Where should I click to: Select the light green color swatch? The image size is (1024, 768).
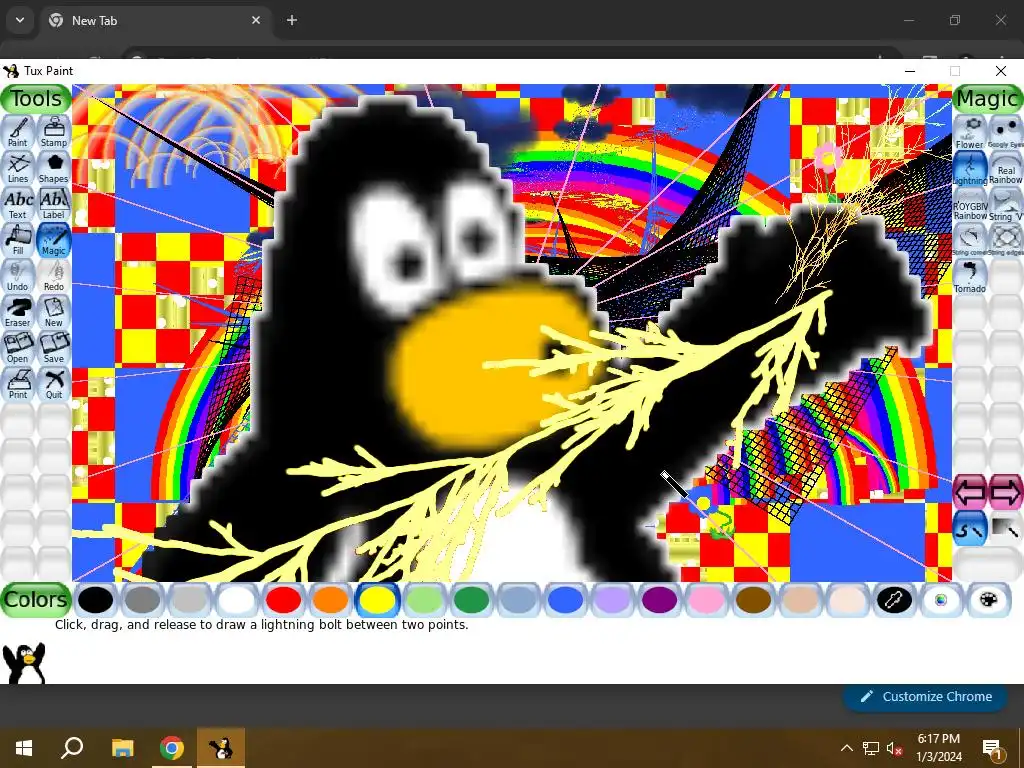tap(424, 600)
